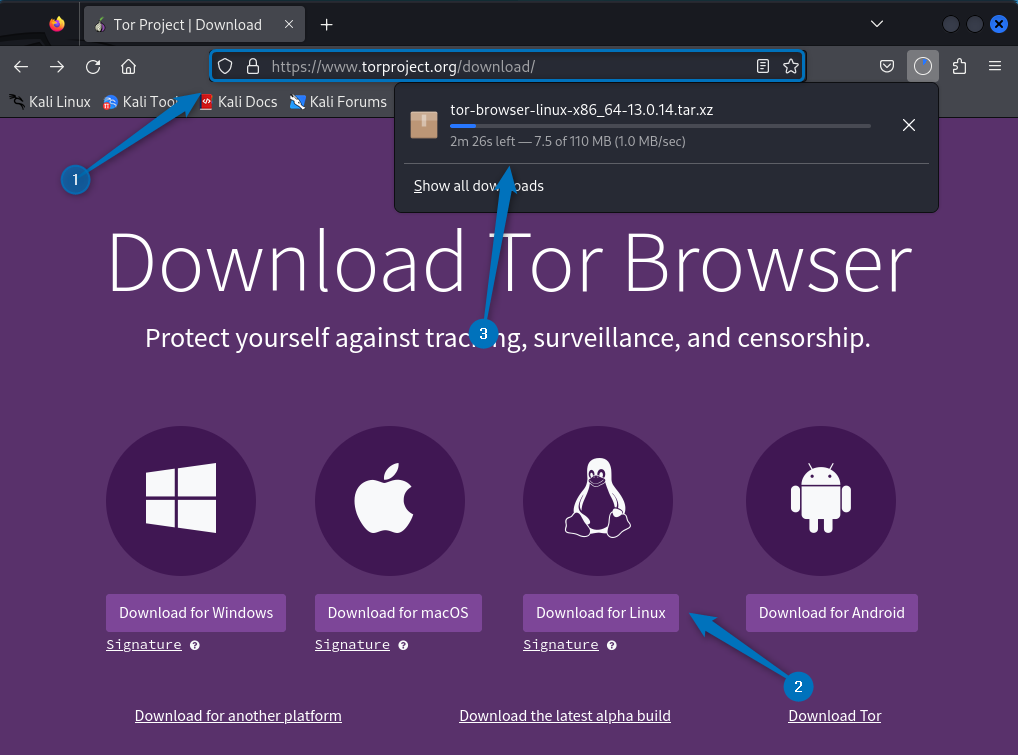Save the page to Pocket

[x=886, y=66]
